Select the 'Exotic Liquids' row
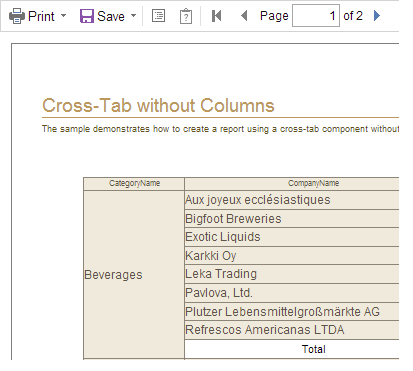The image size is (413, 371). 292,237
